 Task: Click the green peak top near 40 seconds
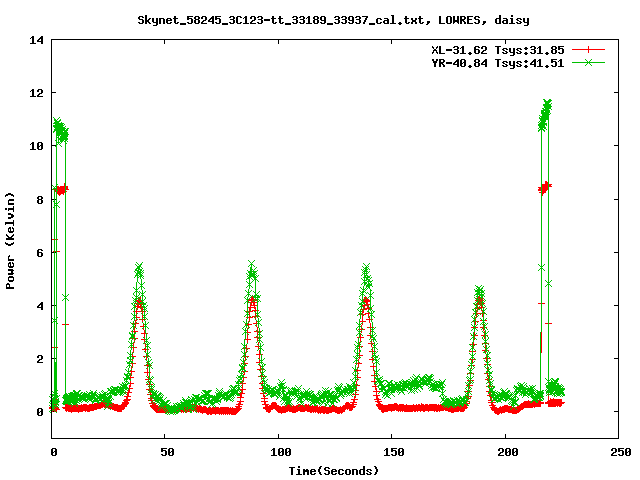[139, 267]
